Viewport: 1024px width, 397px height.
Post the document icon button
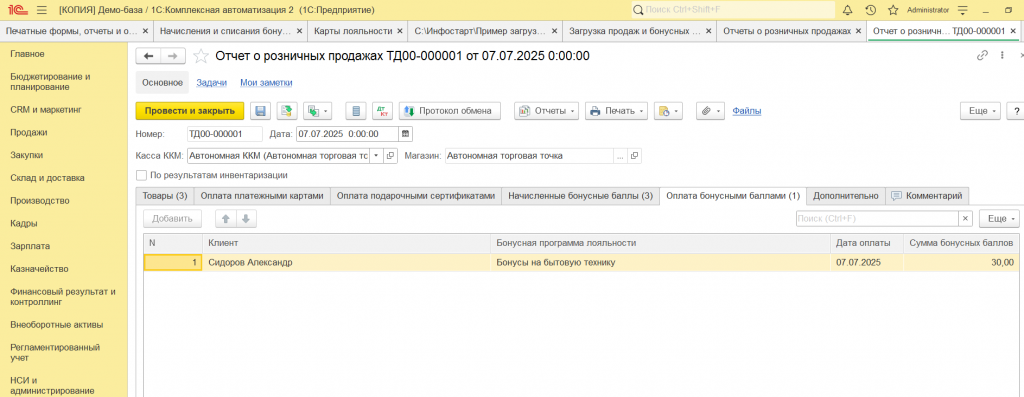coord(286,111)
